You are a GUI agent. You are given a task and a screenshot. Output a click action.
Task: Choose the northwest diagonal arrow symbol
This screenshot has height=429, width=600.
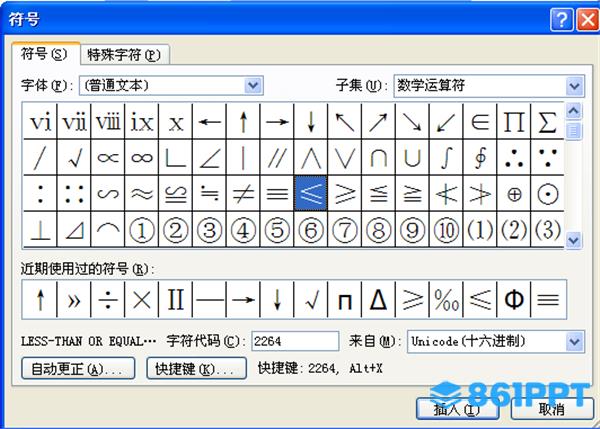pyautogui.click(x=344, y=122)
